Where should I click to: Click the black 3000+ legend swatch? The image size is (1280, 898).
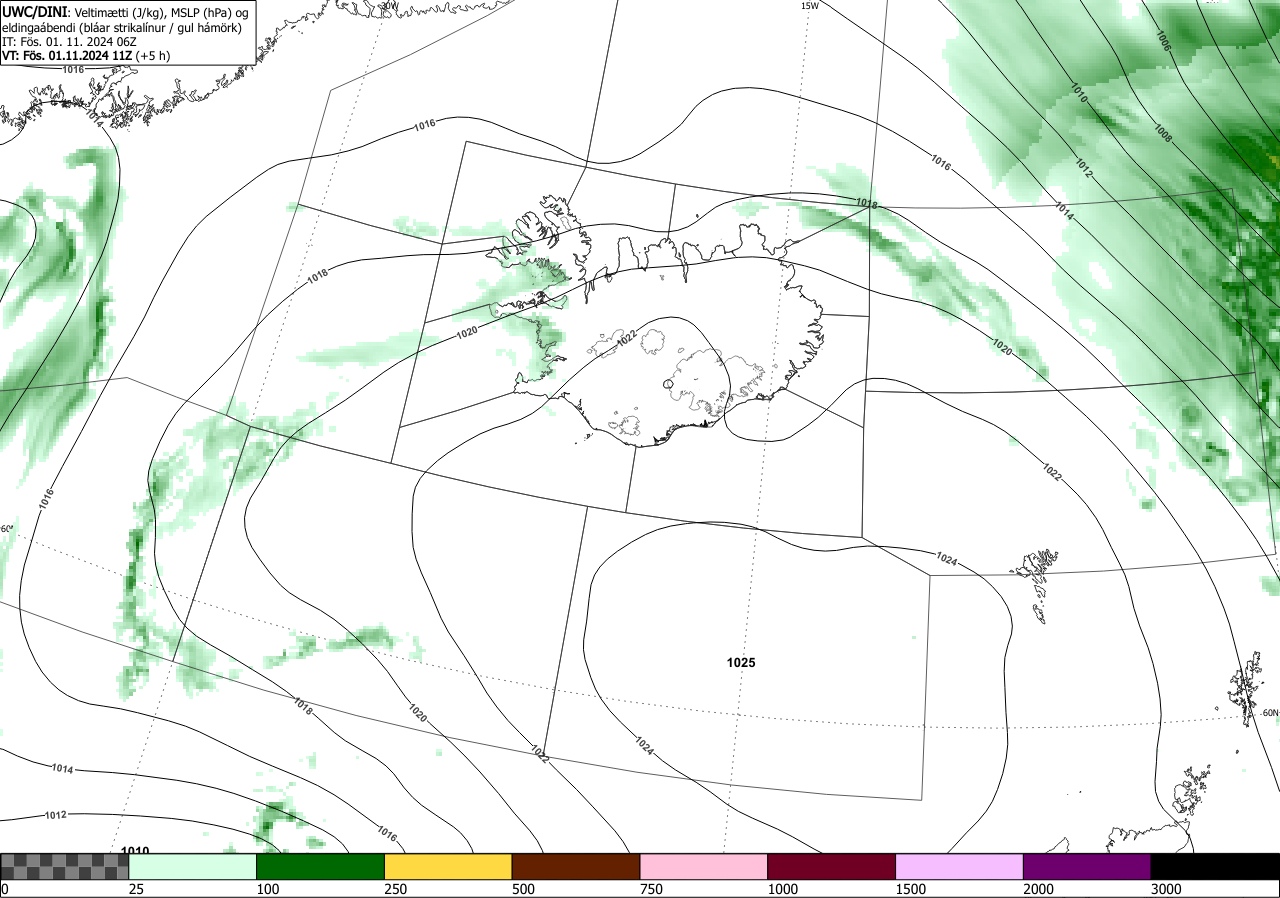tap(1215, 866)
